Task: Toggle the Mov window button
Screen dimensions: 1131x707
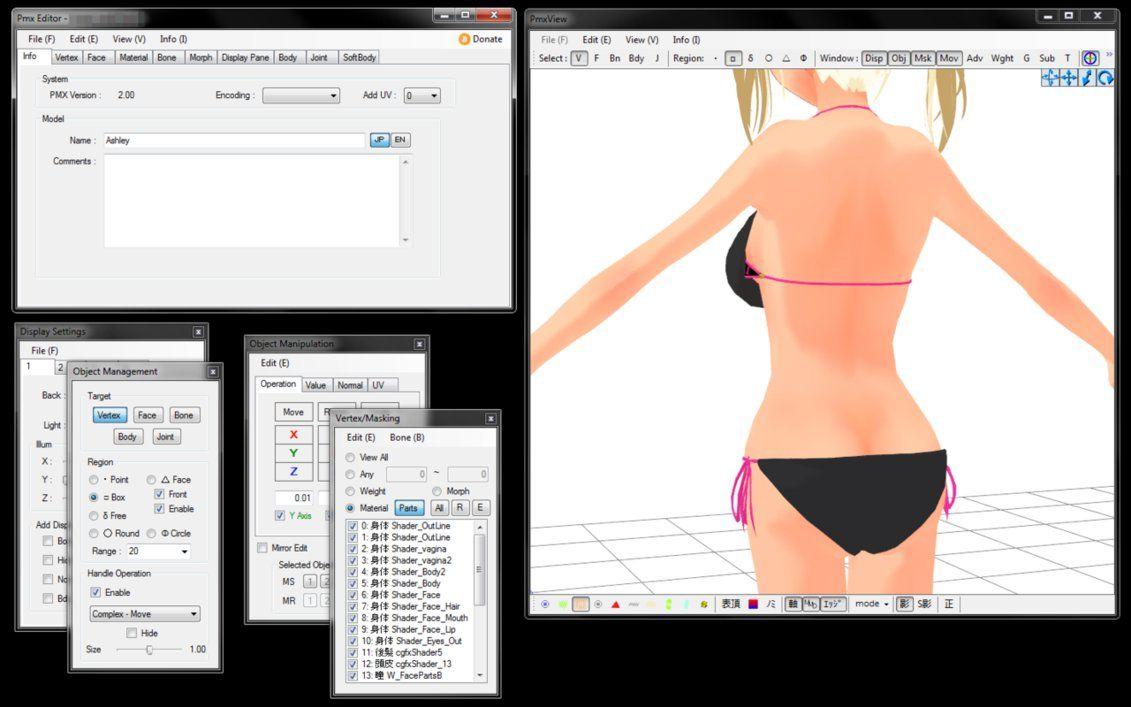Action: 949,58
